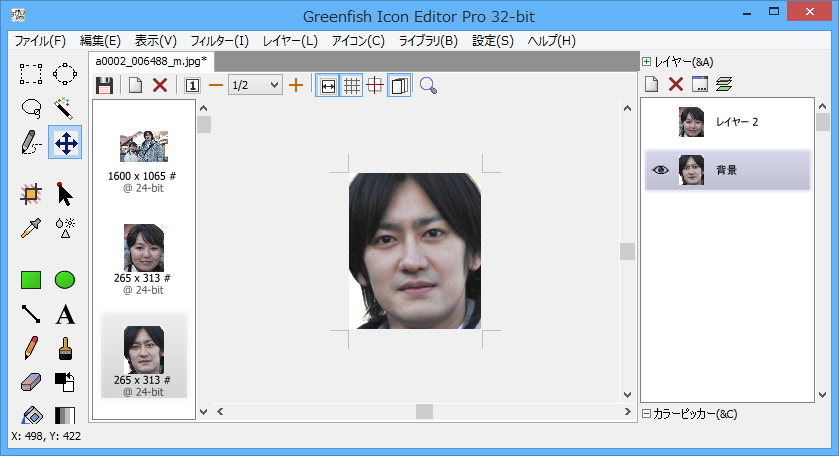
Task: Toggle fit-to-window view button
Action: pyautogui.click(x=327, y=86)
